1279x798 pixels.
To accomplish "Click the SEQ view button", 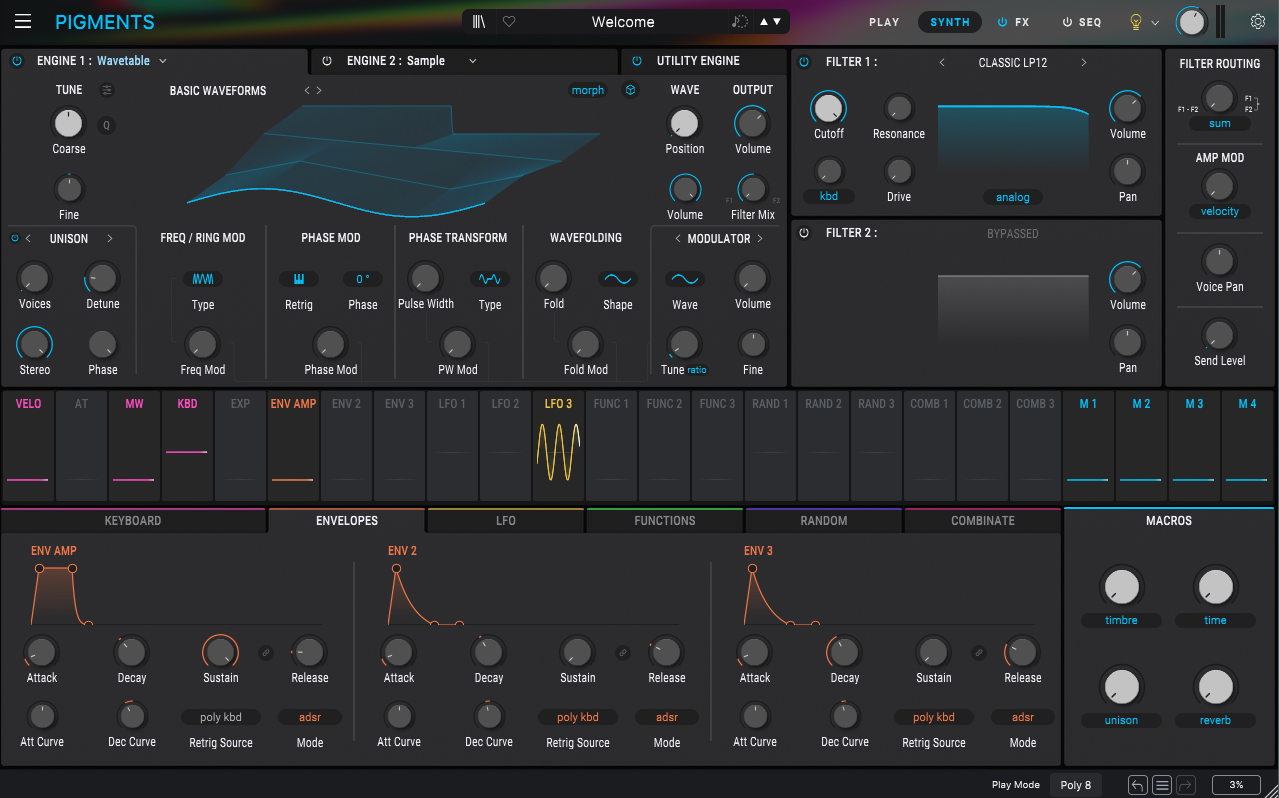I will [x=1081, y=22].
